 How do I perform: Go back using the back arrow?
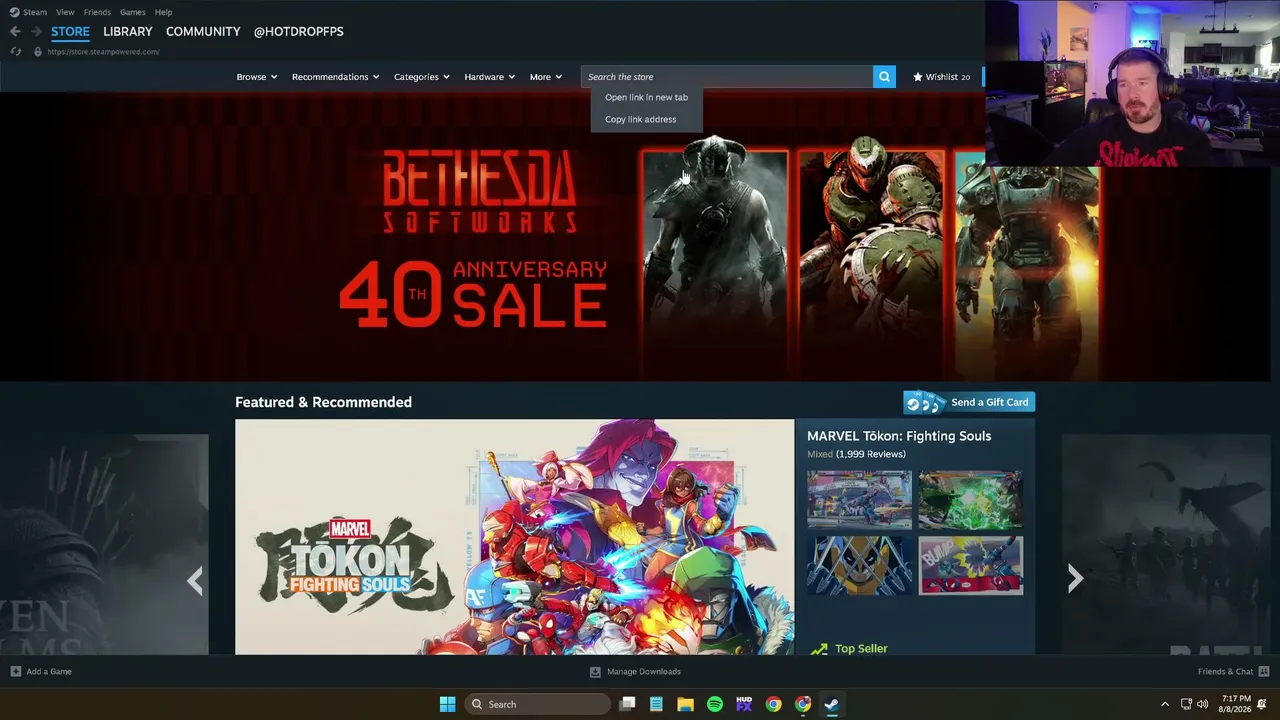(x=15, y=31)
